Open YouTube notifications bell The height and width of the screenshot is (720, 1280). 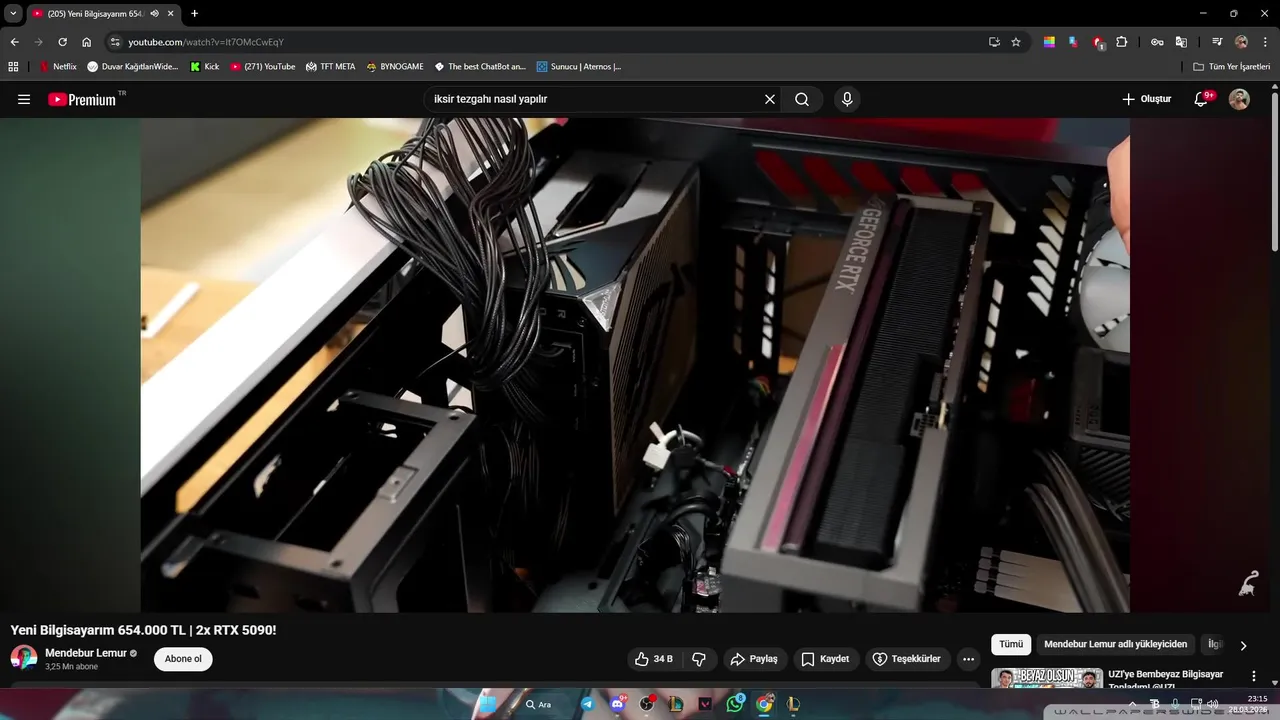click(x=1201, y=99)
